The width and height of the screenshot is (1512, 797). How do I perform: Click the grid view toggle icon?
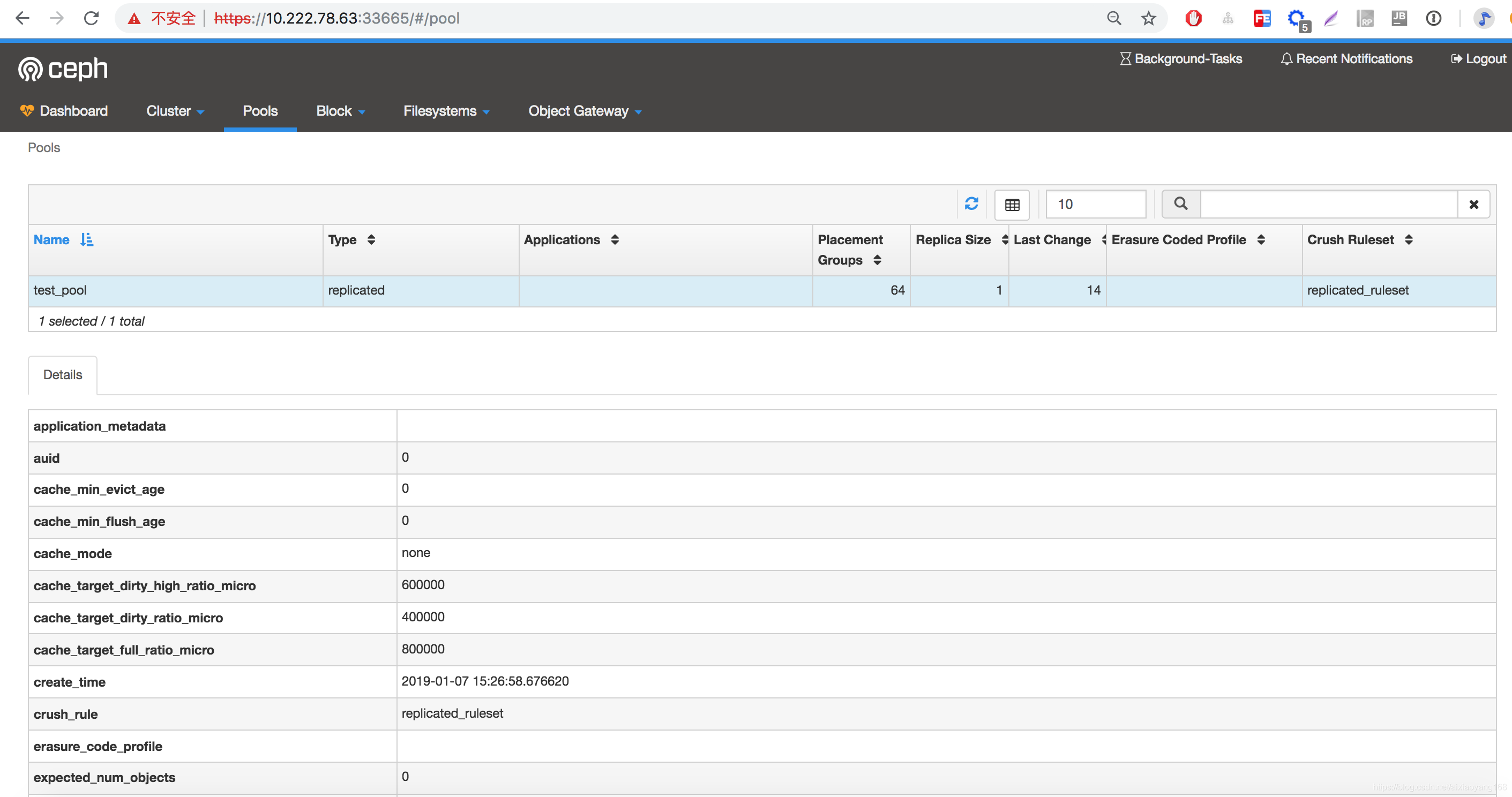(1014, 204)
